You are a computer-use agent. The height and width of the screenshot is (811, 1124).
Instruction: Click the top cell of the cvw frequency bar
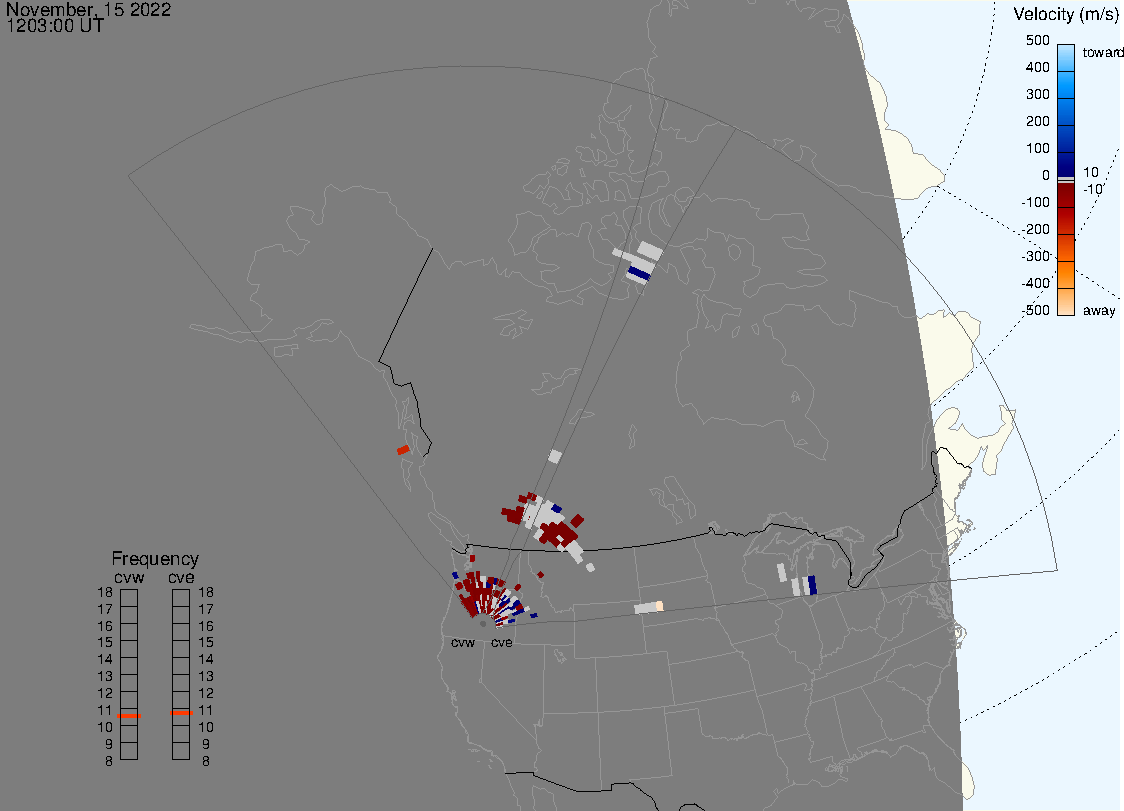[129, 598]
